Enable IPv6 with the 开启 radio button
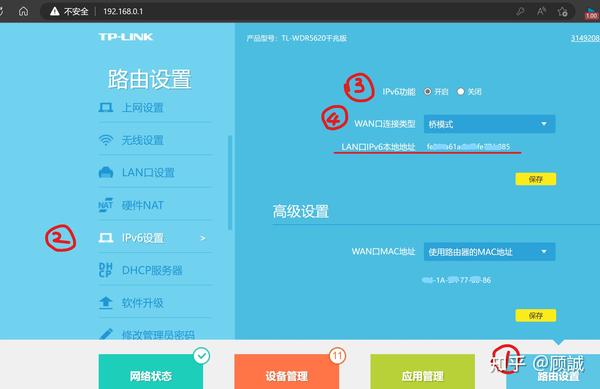The image size is (600, 389). [427, 91]
